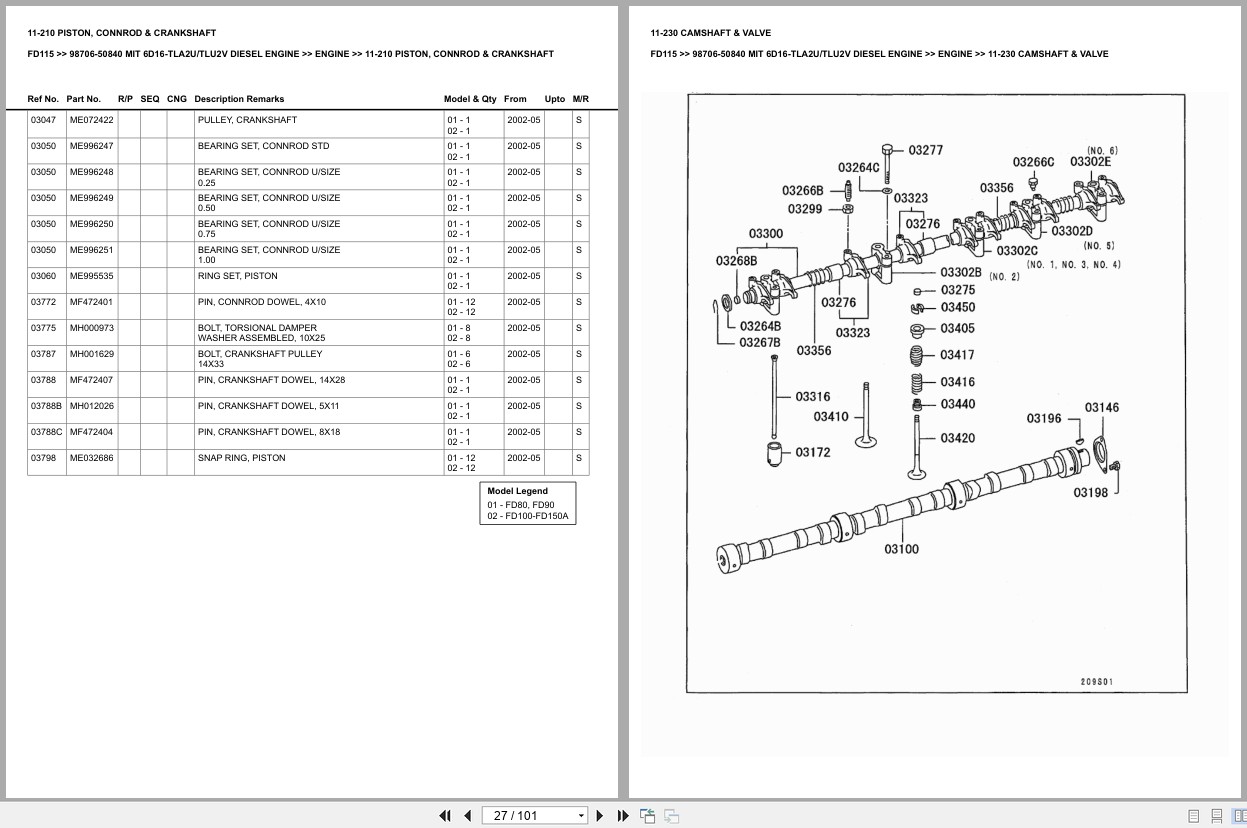Click part number ME996247
1247x828 pixels.
[x=92, y=146]
